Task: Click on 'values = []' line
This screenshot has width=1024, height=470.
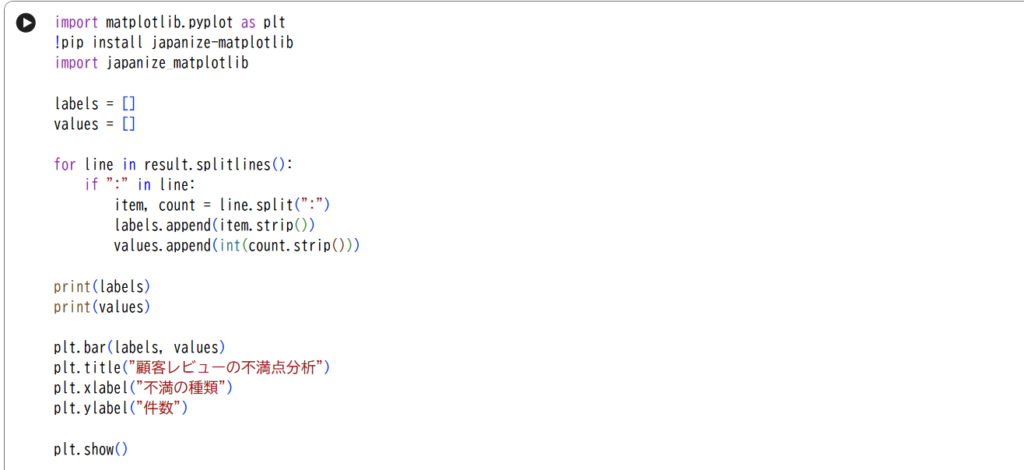Action: click(94, 124)
